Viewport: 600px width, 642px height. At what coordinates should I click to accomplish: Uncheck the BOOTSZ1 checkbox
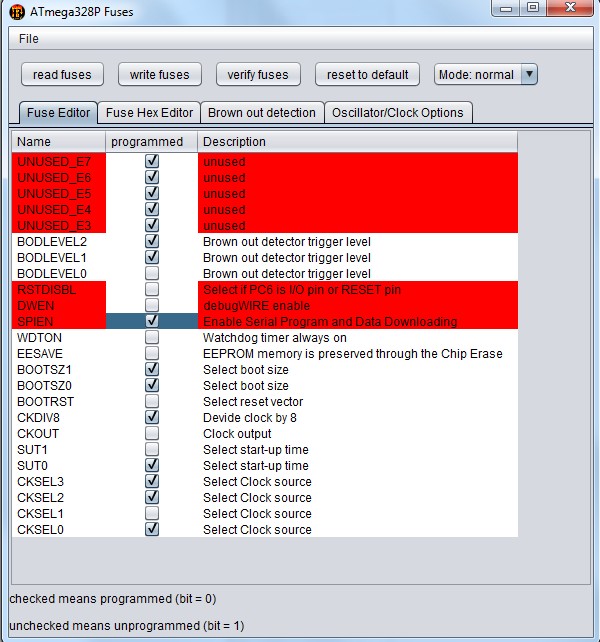[x=152, y=369]
